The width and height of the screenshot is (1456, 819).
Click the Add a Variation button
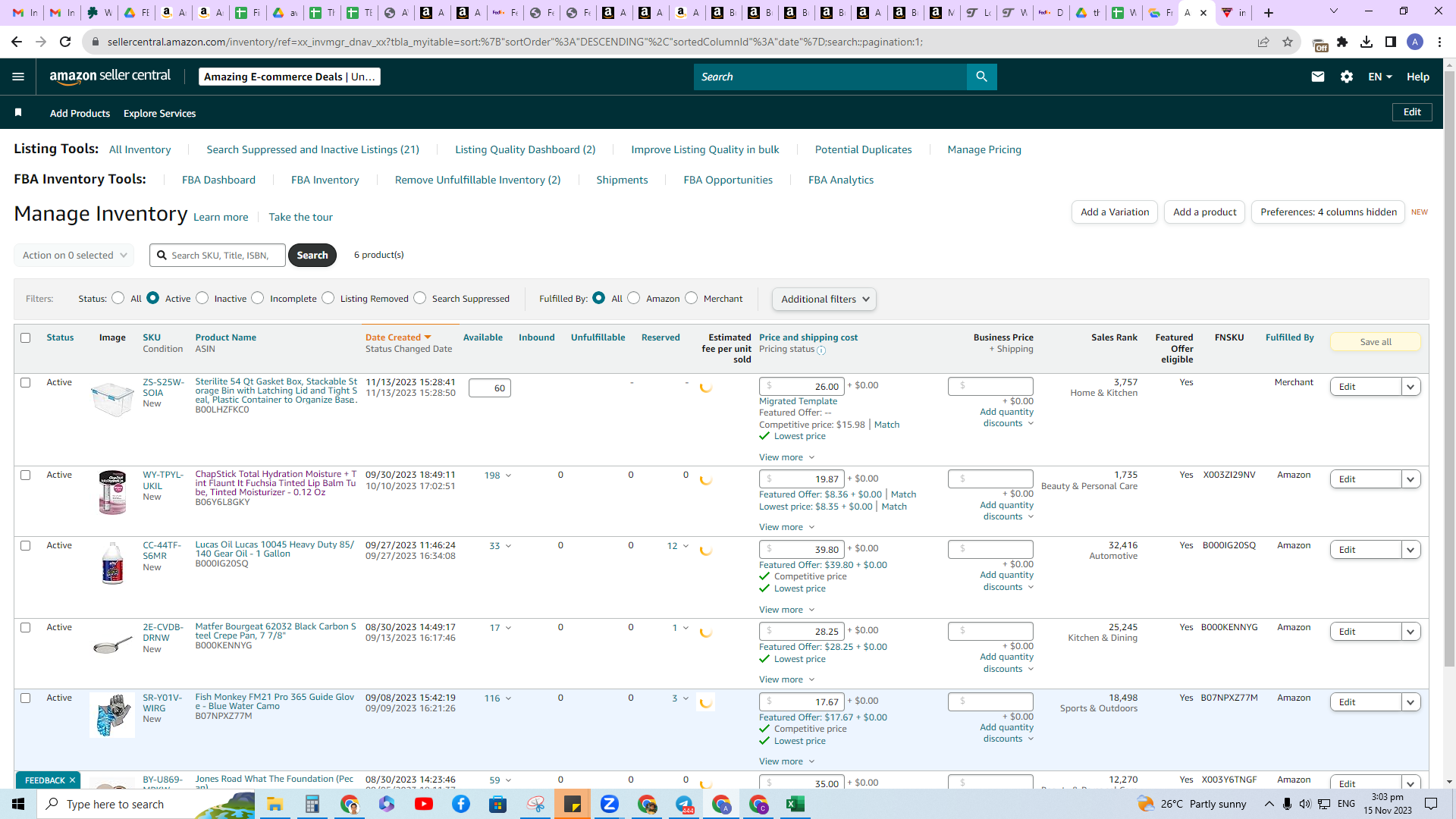1115,212
